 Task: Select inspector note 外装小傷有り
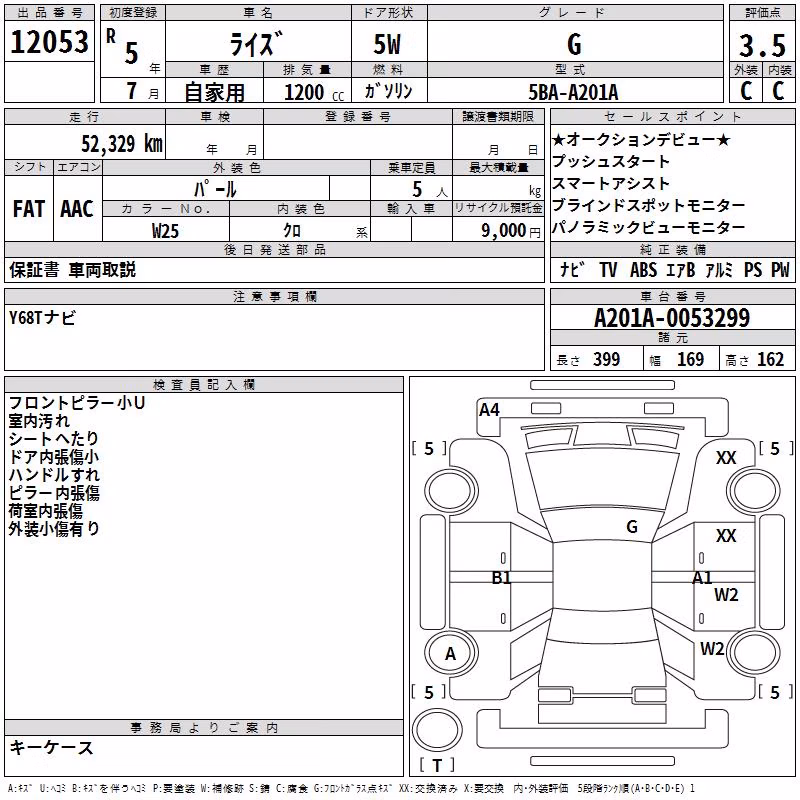pos(54,529)
